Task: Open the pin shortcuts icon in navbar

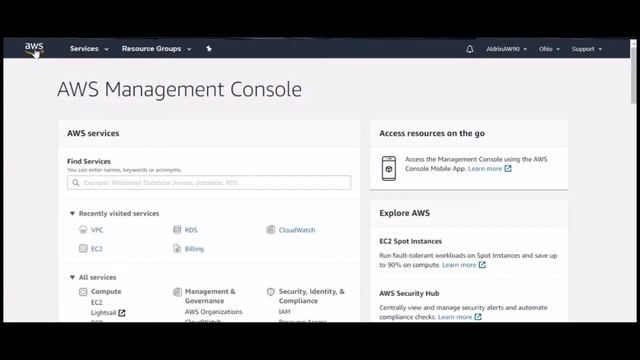Action: pyautogui.click(x=209, y=49)
